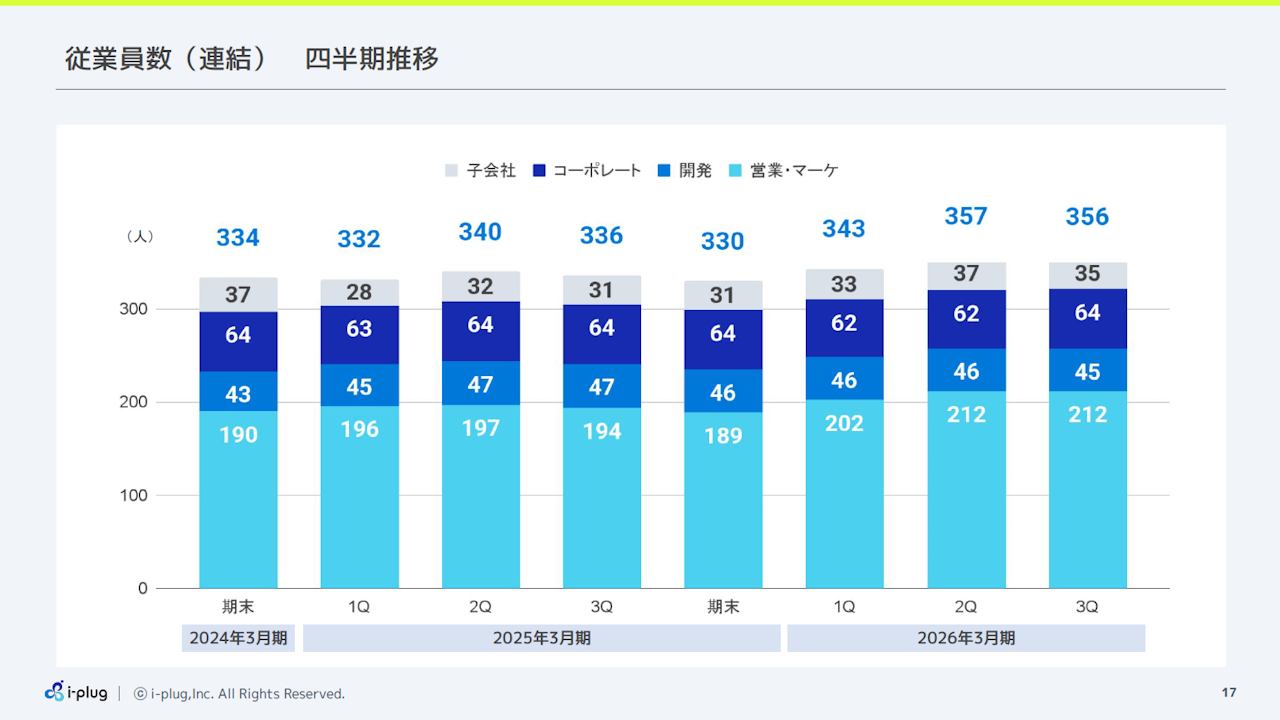Select the 2026年3月期 period band
This screenshot has height=720, width=1280.
coord(965,638)
